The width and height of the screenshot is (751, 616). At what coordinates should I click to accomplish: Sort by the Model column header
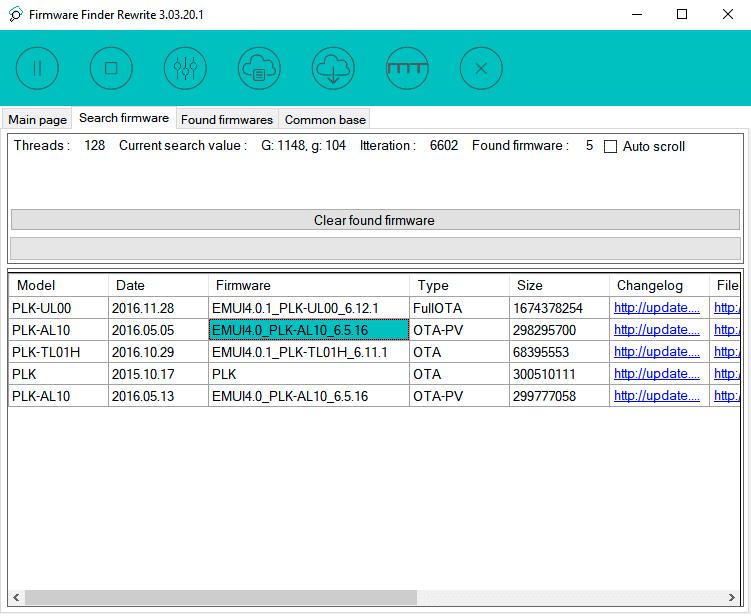tap(58, 285)
